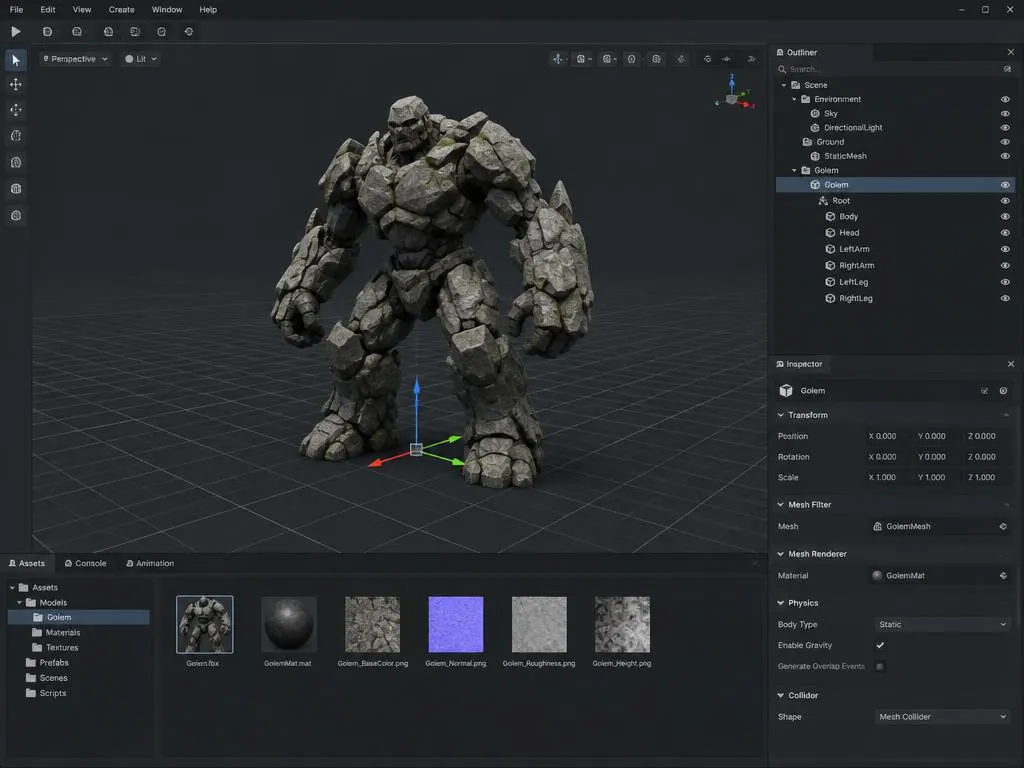Click the filter icon in the Outliner search bar

(1007, 69)
